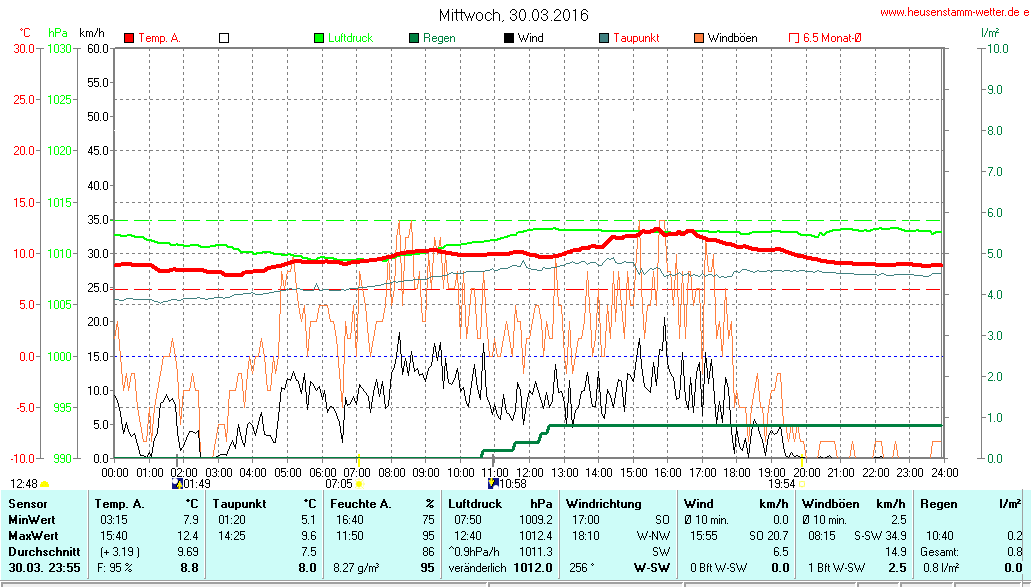Click the orange Windböen legend square

coord(699,38)
